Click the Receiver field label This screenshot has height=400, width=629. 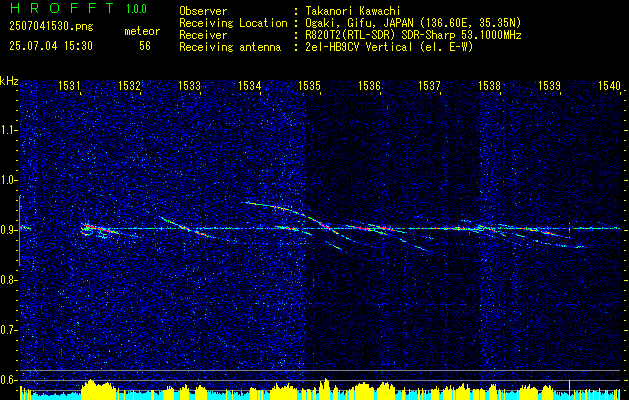tap(203, 35)
